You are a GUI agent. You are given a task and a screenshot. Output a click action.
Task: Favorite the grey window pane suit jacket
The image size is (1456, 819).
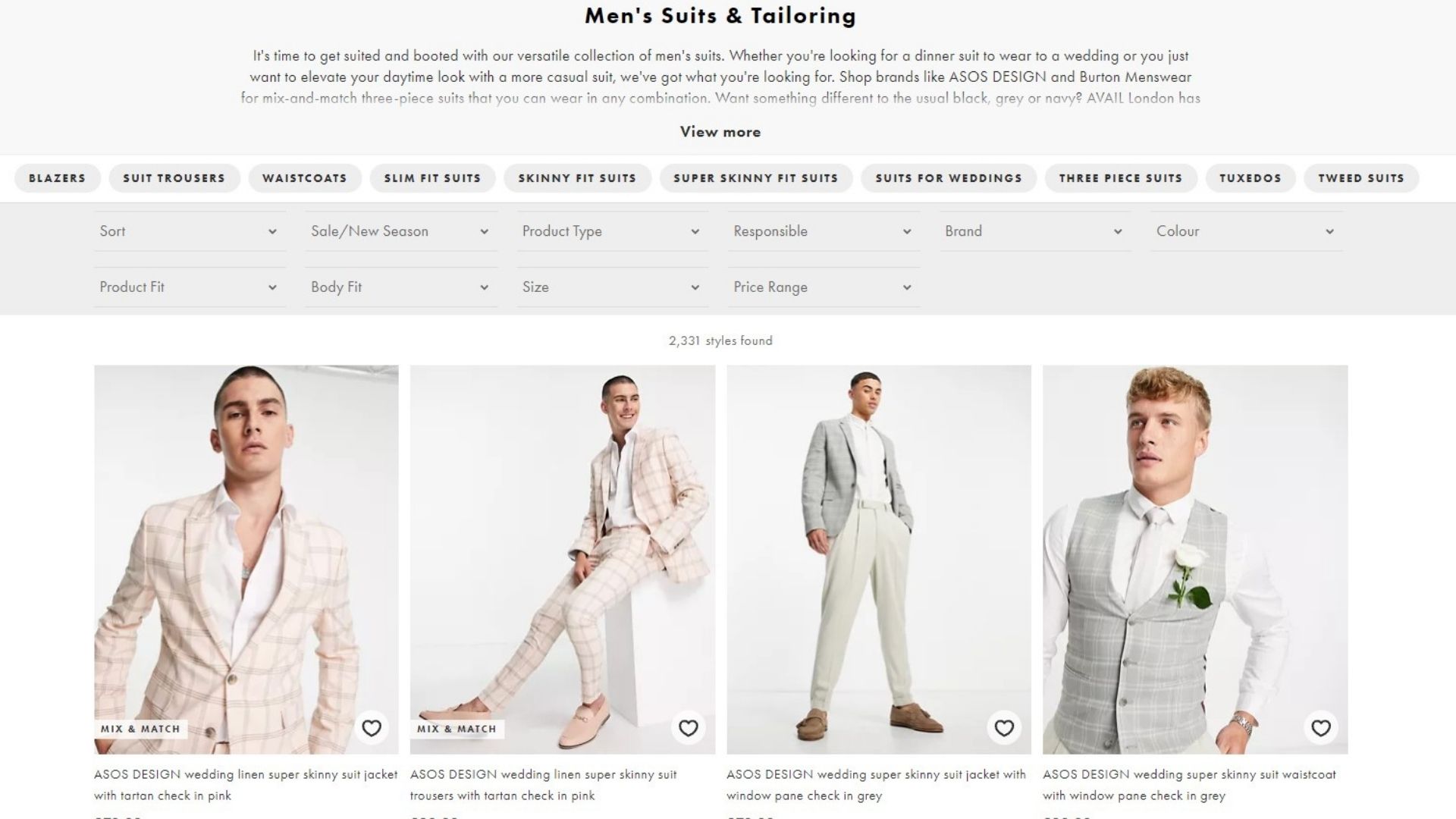click(x=1004, y=728)
